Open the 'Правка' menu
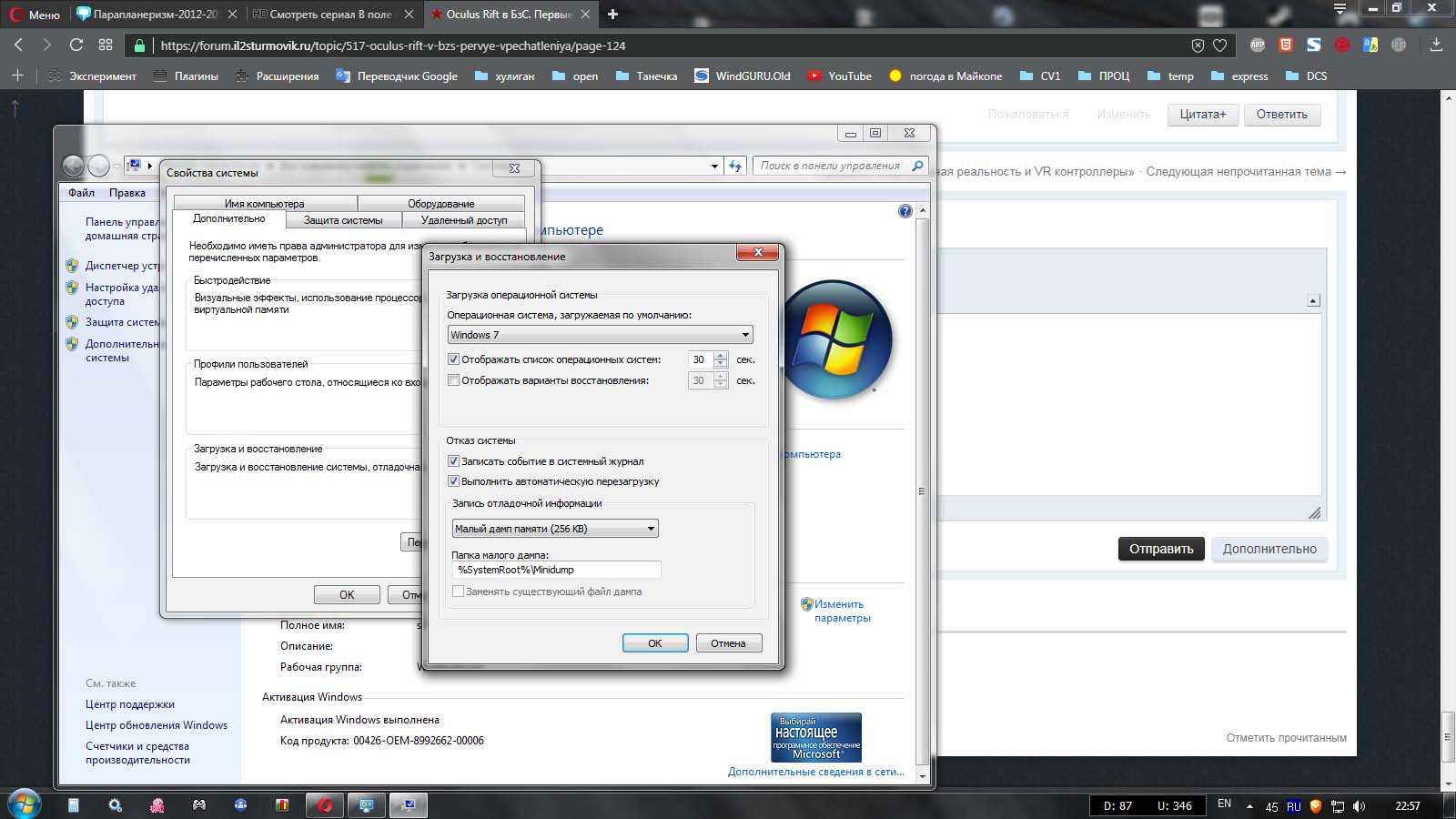Screen dimensions: 1456x819 [127, 193]
